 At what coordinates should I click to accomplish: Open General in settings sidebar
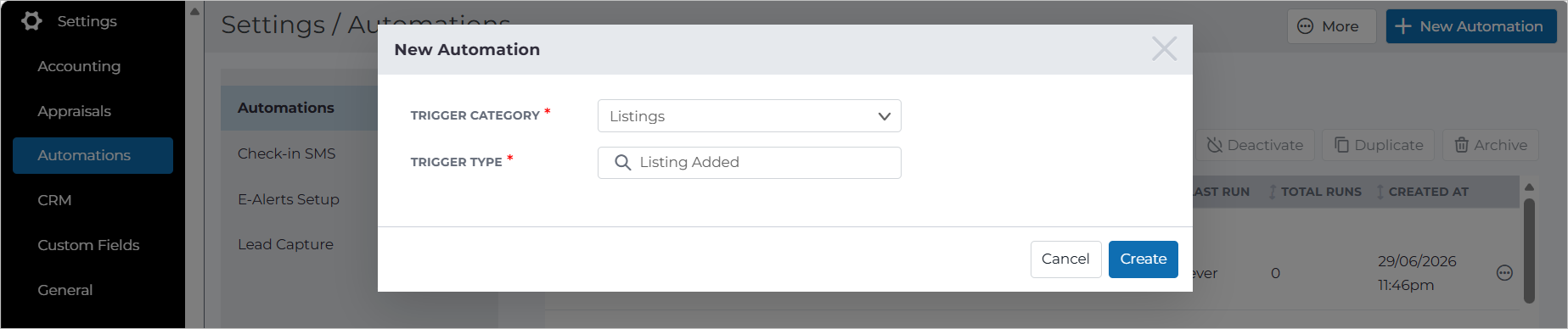click(65, 290)
